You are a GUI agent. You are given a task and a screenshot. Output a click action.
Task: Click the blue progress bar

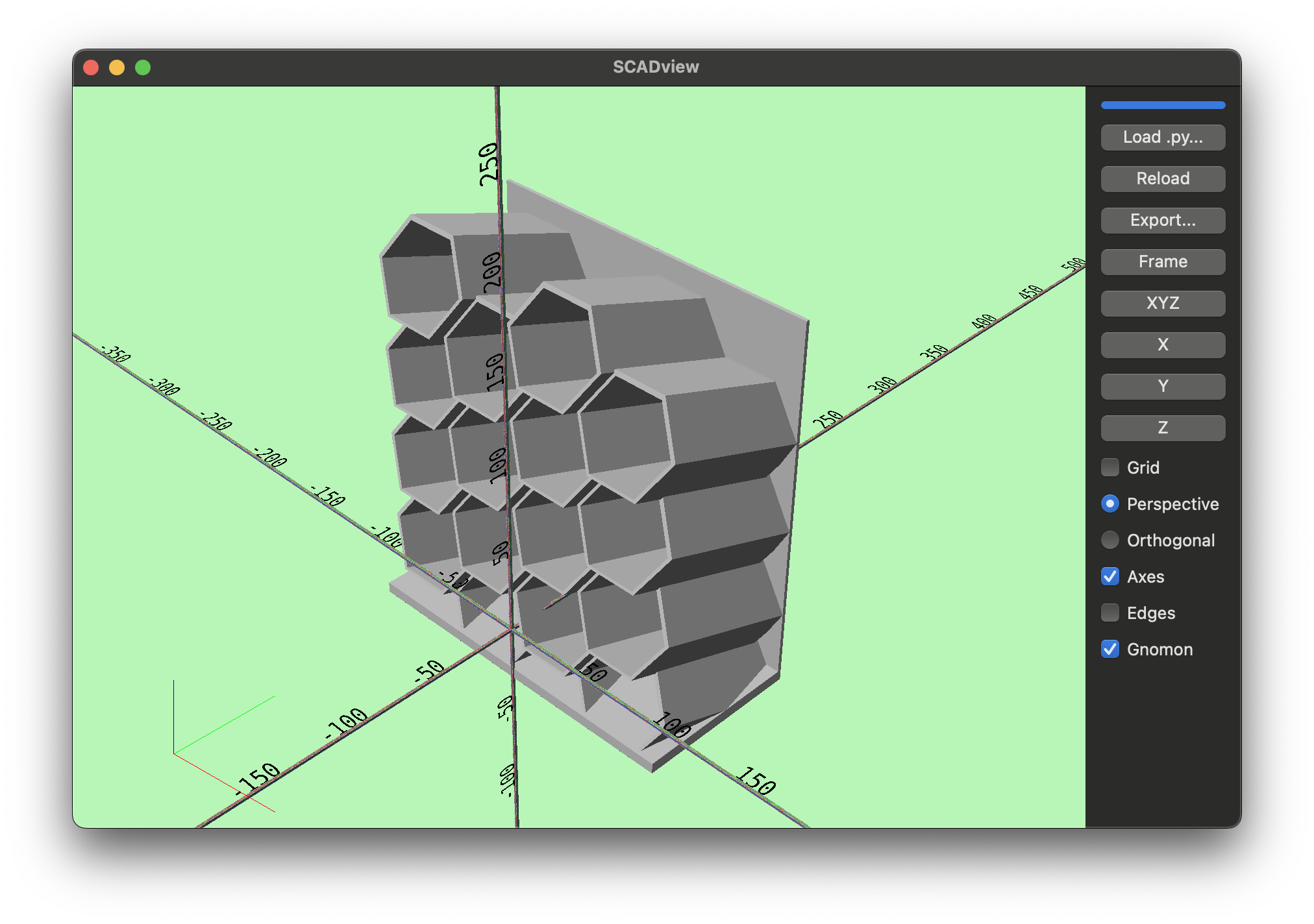click(1162, 105)
